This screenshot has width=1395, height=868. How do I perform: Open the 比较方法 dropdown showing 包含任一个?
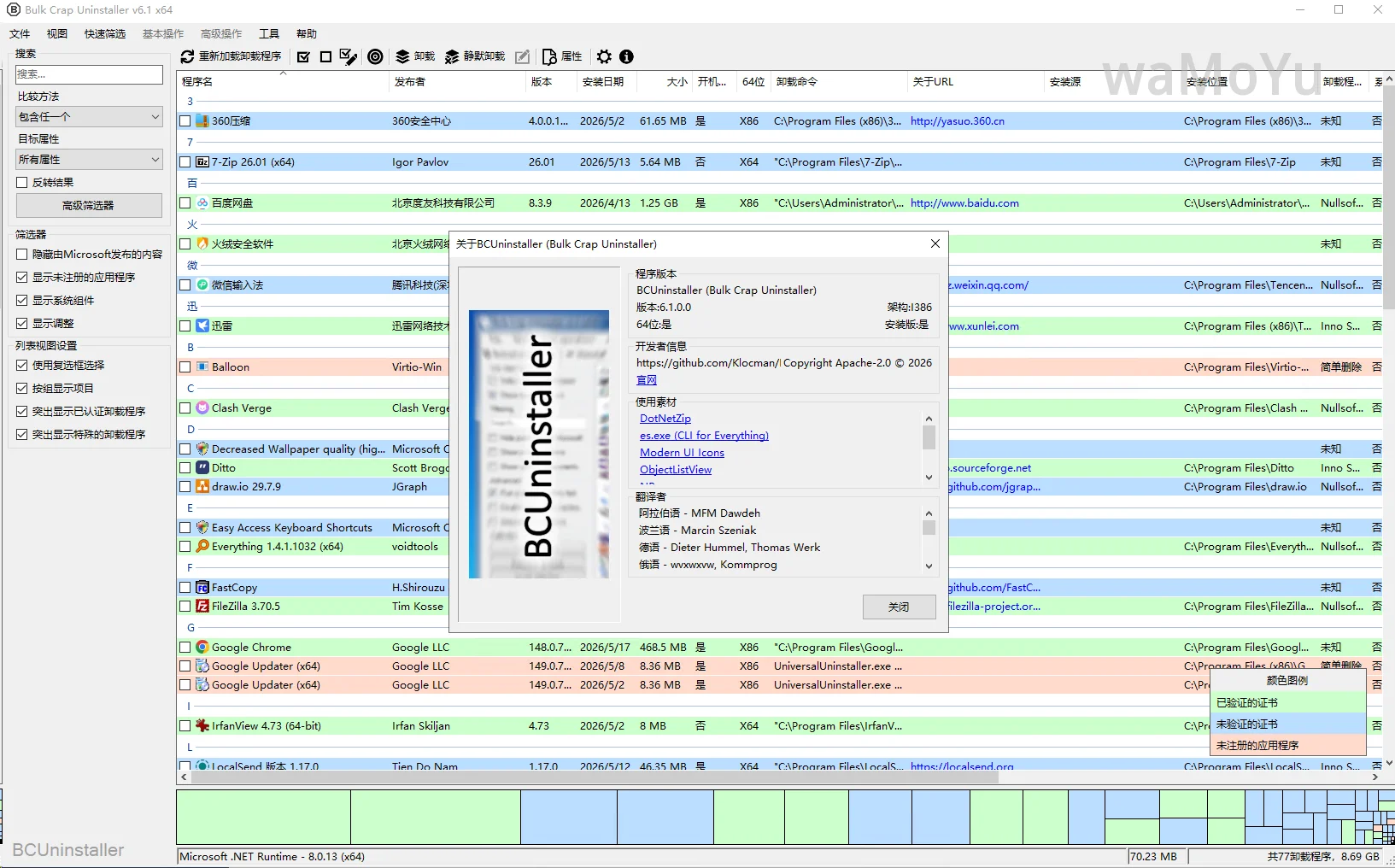[x=89, y=117]
